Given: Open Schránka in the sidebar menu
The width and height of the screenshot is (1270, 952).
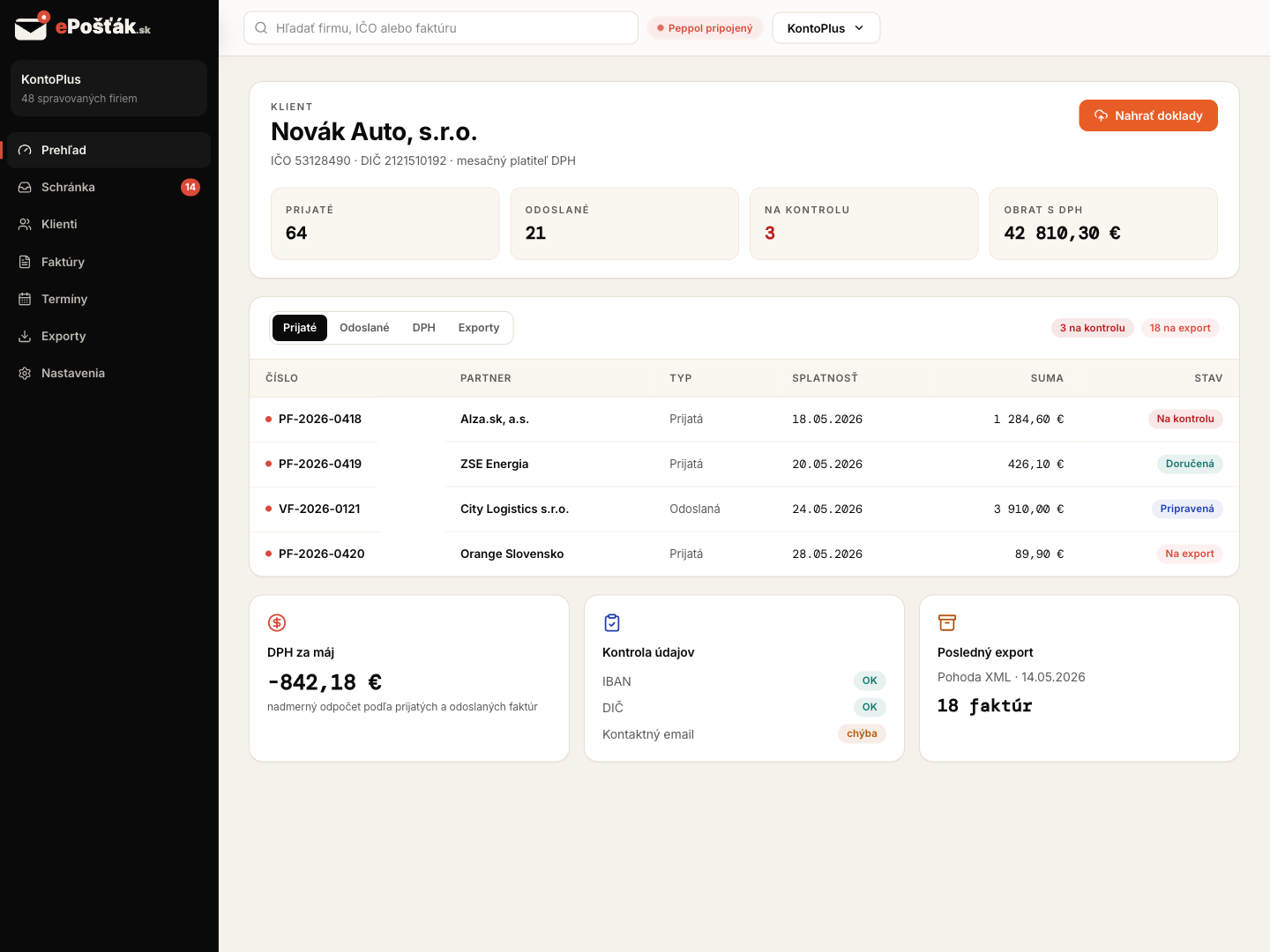Looking at the screenshot, I should (x=108, y=187).
